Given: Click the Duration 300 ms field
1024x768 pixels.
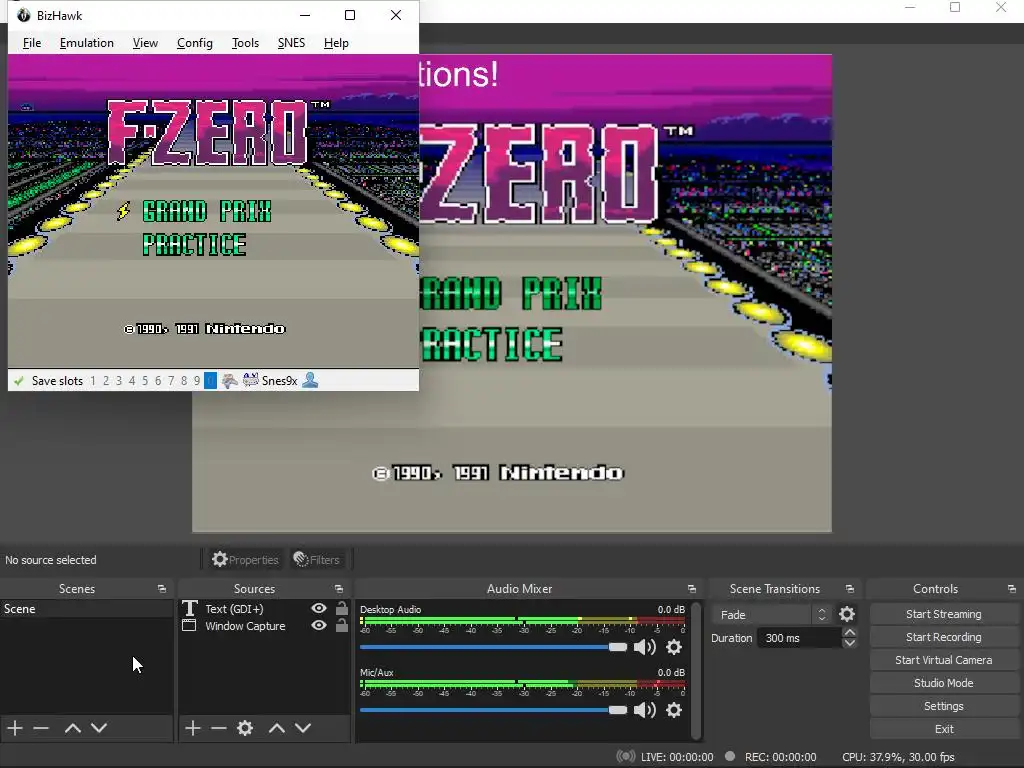Looking at the screenshot, I should (x=800, y=638).
